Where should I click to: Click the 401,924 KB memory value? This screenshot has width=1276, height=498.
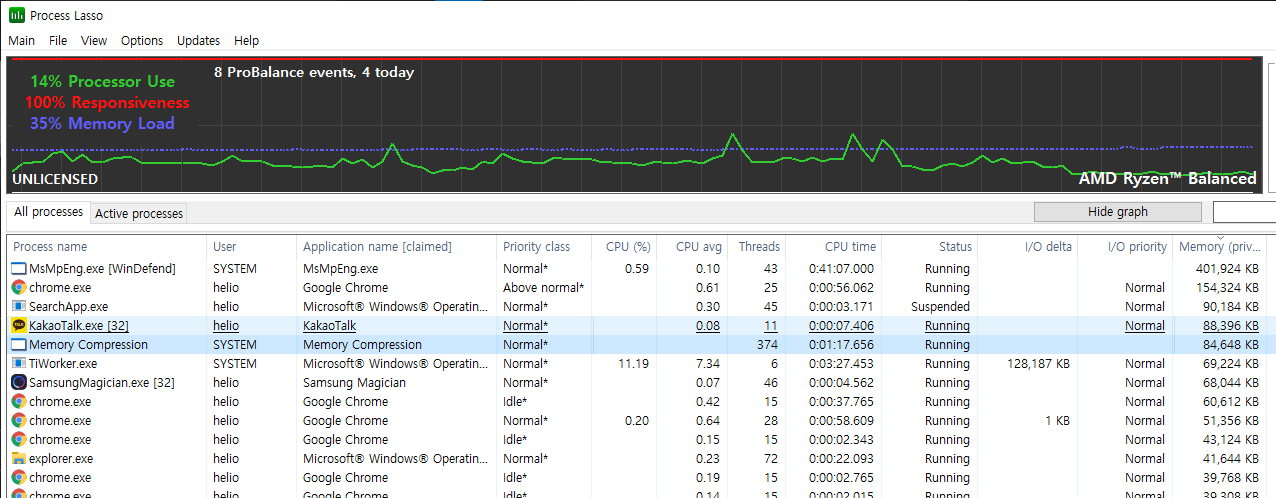1228,268
